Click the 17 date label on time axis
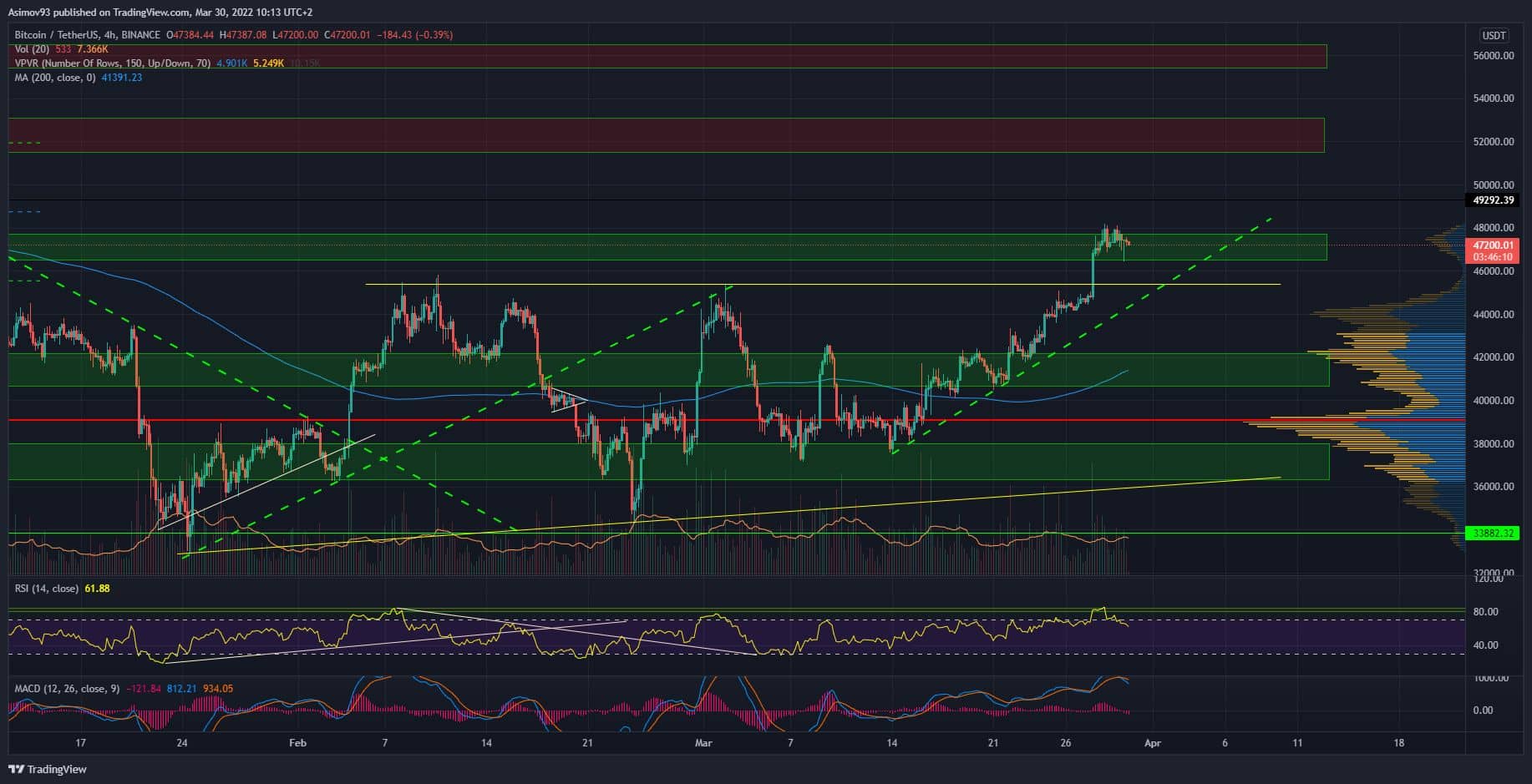The image size is (1532, 784). tap(80, 743)
